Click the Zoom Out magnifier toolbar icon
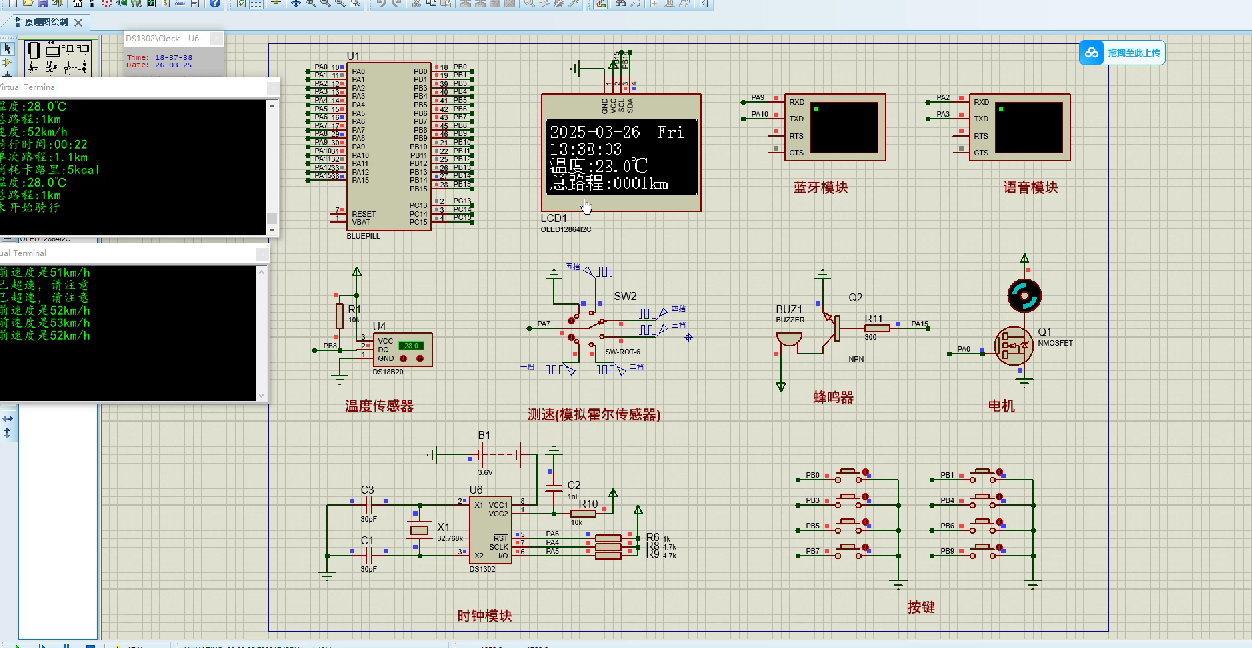The width and height of the screenshot is (1252, 648). click(326, 6)
